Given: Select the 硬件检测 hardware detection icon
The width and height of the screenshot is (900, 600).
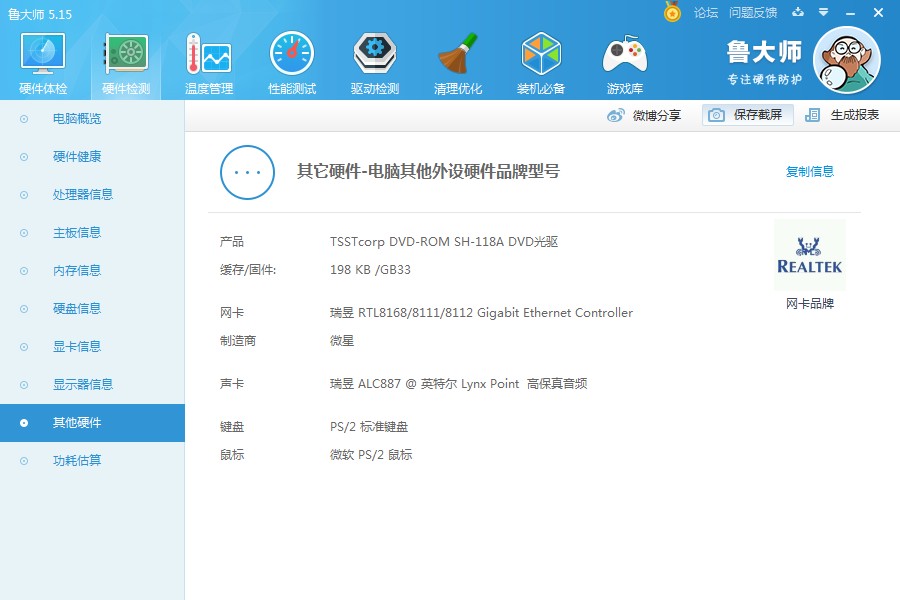Looking at the screenshot, I should point(126,63).
